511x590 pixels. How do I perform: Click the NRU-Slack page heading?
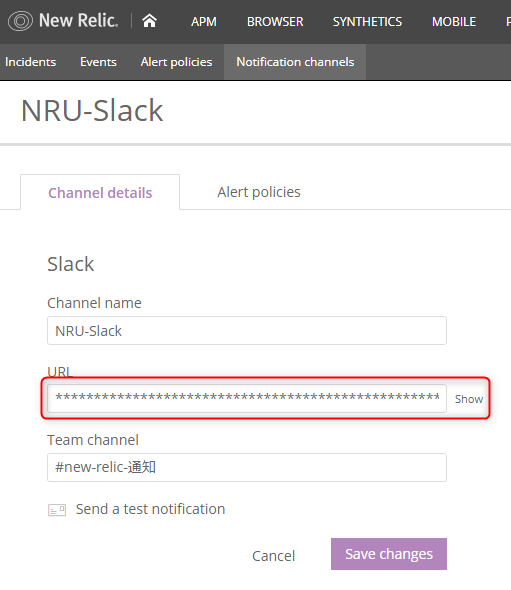pos(92,110)
